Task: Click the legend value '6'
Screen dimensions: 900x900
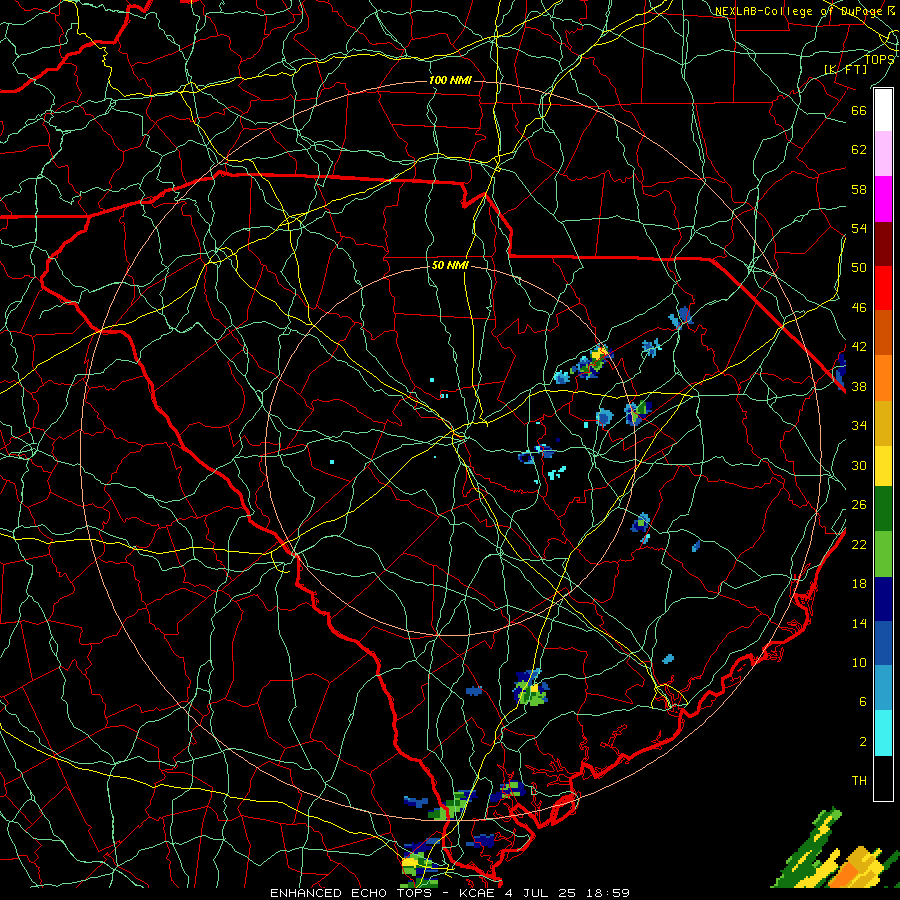Action: pos(863,702)
